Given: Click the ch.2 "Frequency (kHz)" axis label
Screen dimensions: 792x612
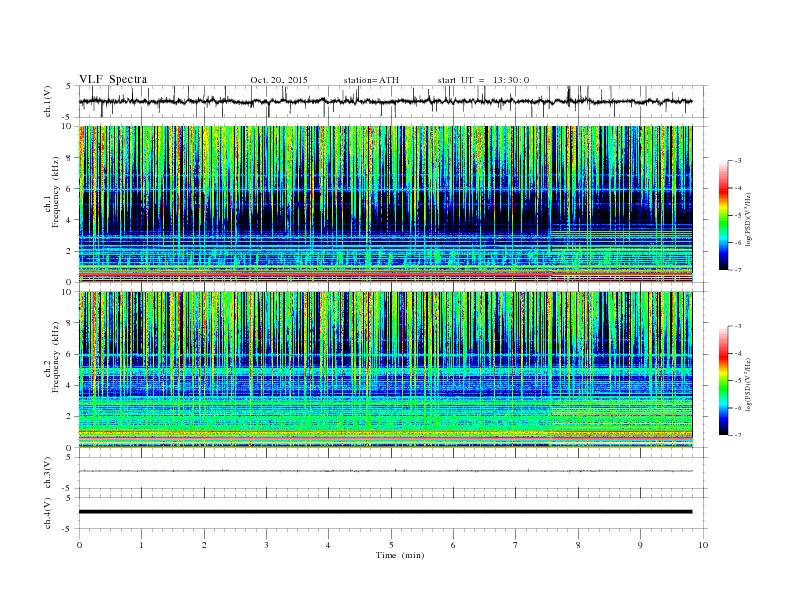Looking at the screenshot, I should [x=55, y=356].
